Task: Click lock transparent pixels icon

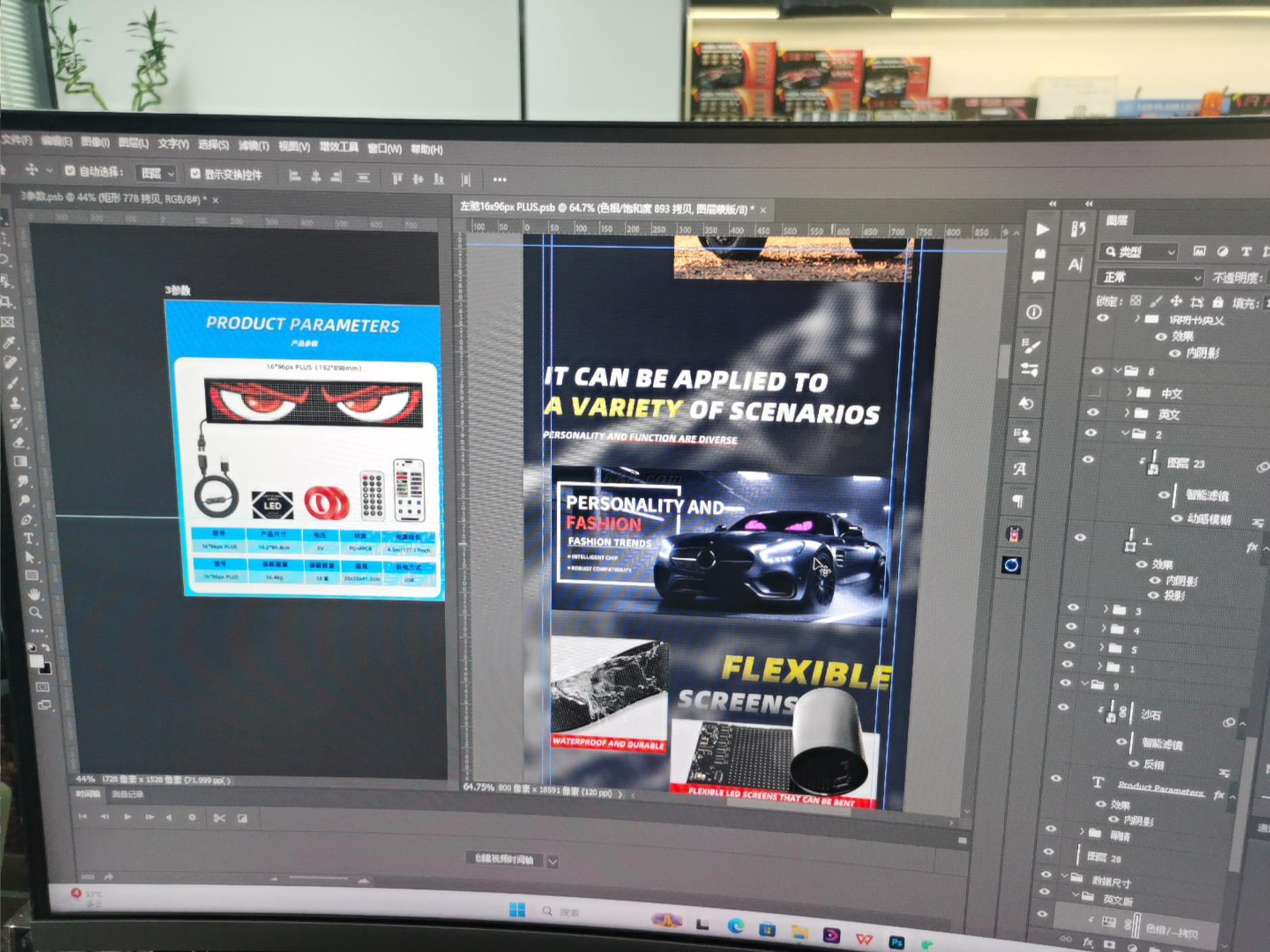Action: pyautogui.click(x=1136, y=301)
